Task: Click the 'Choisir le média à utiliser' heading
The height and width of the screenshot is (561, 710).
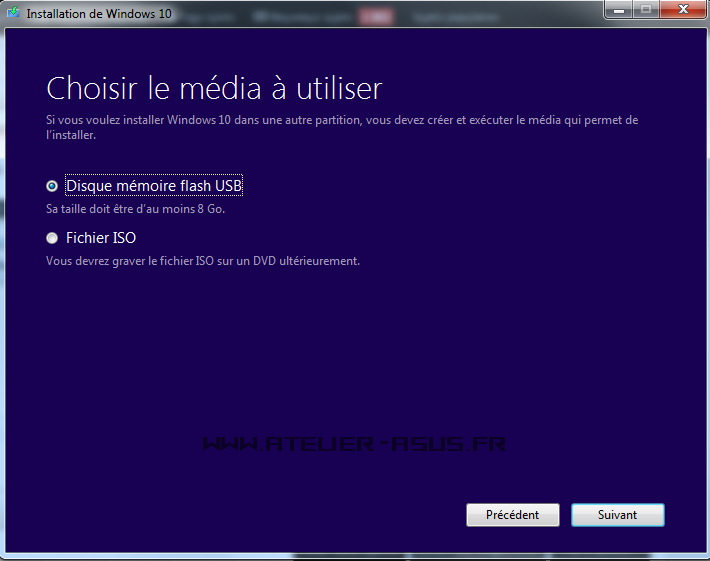Action: click(214, 88)
